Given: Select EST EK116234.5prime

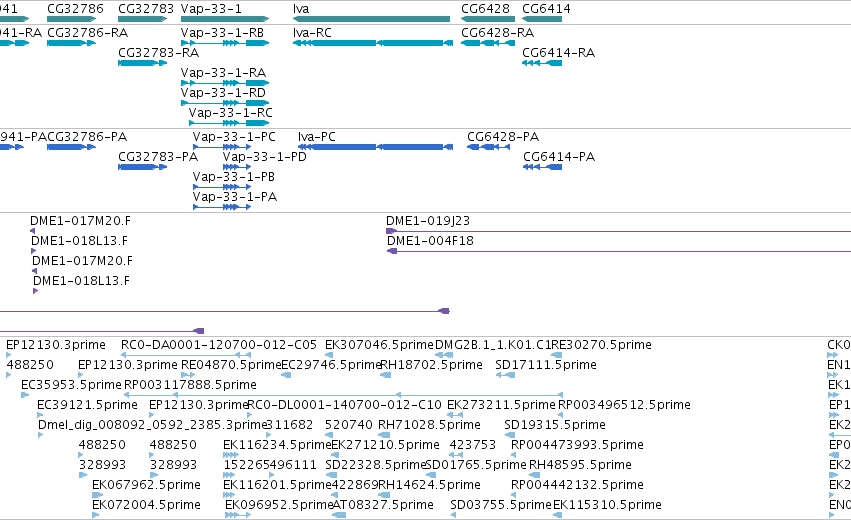Looking at the screenshot, I should [x=277, y=445].
